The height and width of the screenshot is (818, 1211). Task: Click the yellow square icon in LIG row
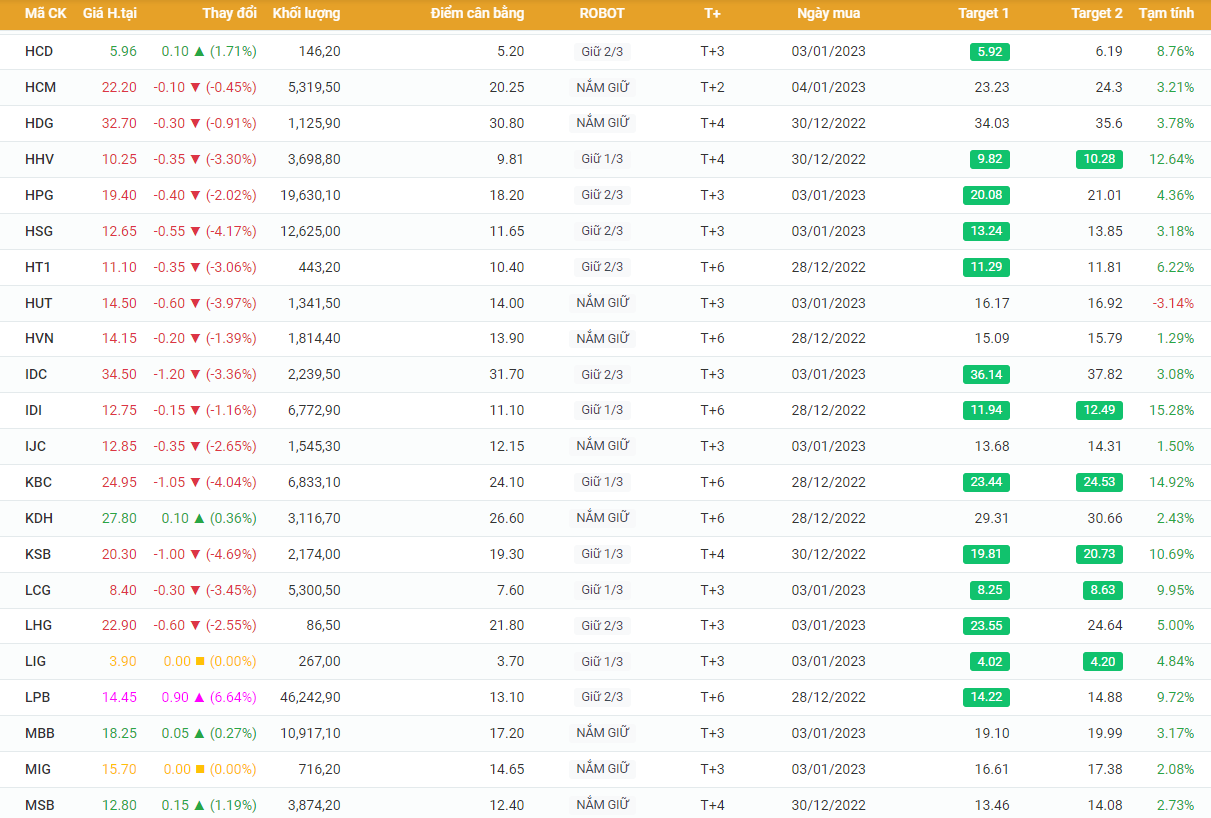click(x=199, y=661)
